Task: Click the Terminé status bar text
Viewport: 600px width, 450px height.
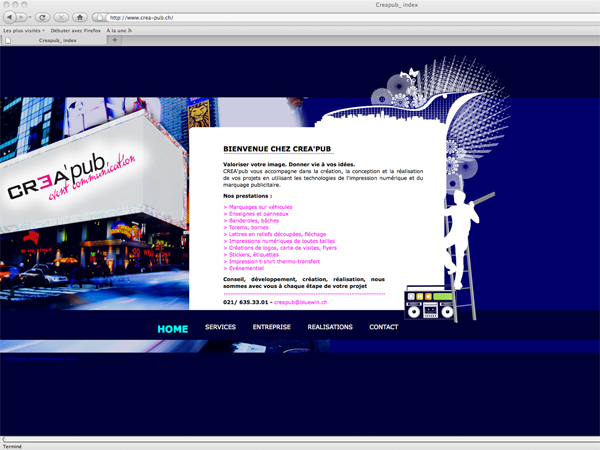Action: [12, 447]
